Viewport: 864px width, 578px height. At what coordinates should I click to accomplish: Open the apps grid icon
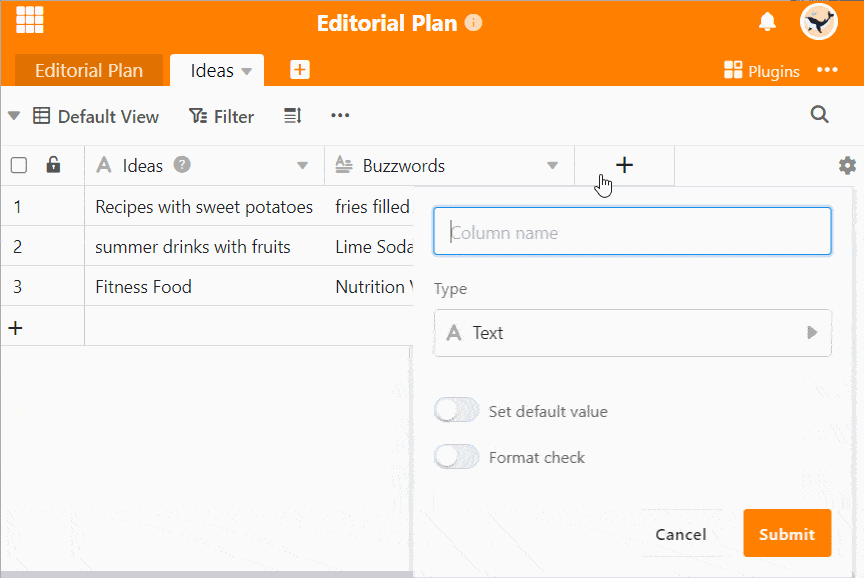(29, 20)
